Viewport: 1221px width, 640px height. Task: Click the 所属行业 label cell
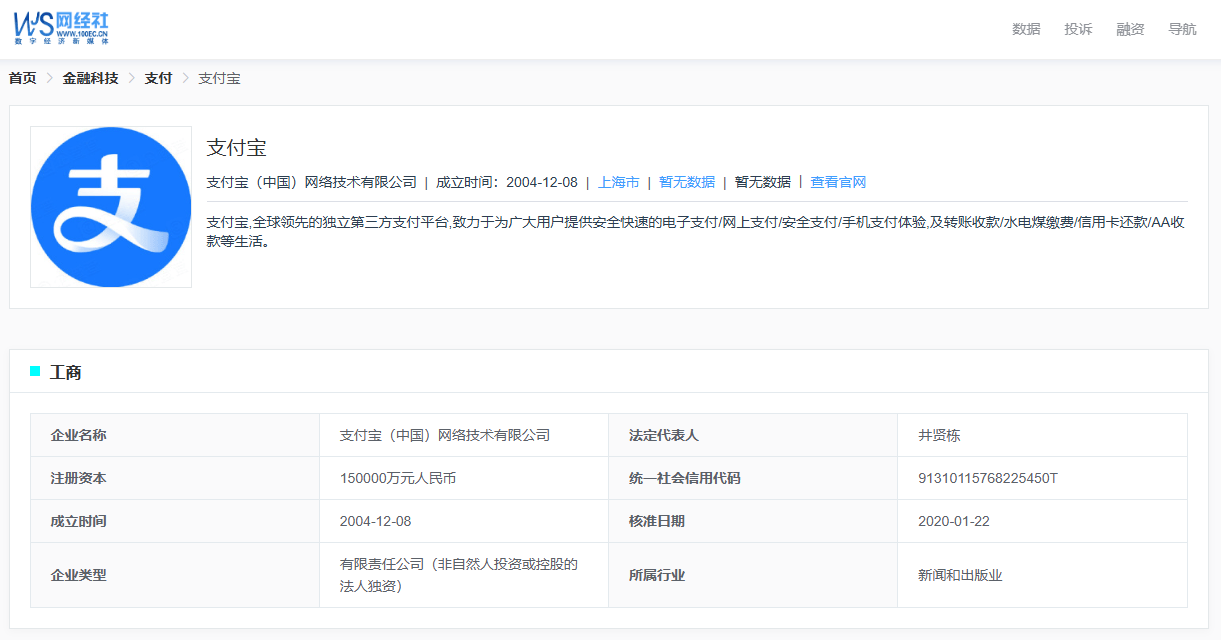pyautogui.click(x=753, y=575)
